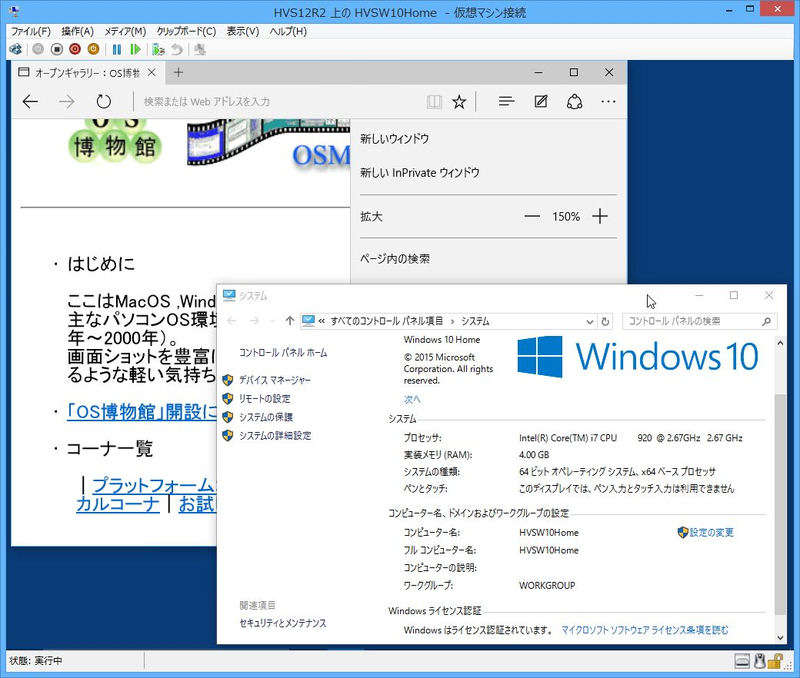Refresh the System control panel address bar
The height and width of the screenshot is (678, 800).
pyautogui.click(x=605, y=321)
